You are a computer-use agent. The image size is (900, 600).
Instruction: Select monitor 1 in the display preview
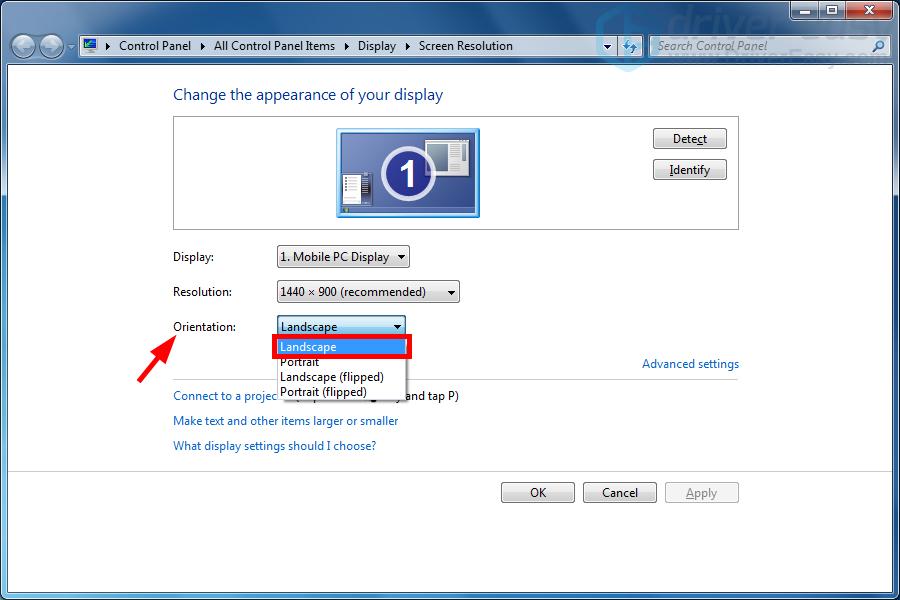[406, 171]
